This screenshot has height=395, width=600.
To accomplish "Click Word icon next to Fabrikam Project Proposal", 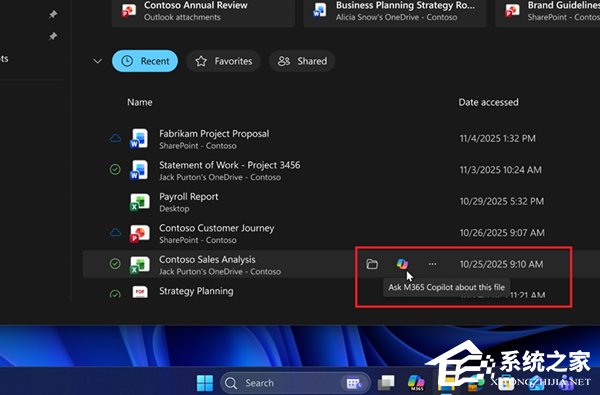I will click(x=139, y=138).
